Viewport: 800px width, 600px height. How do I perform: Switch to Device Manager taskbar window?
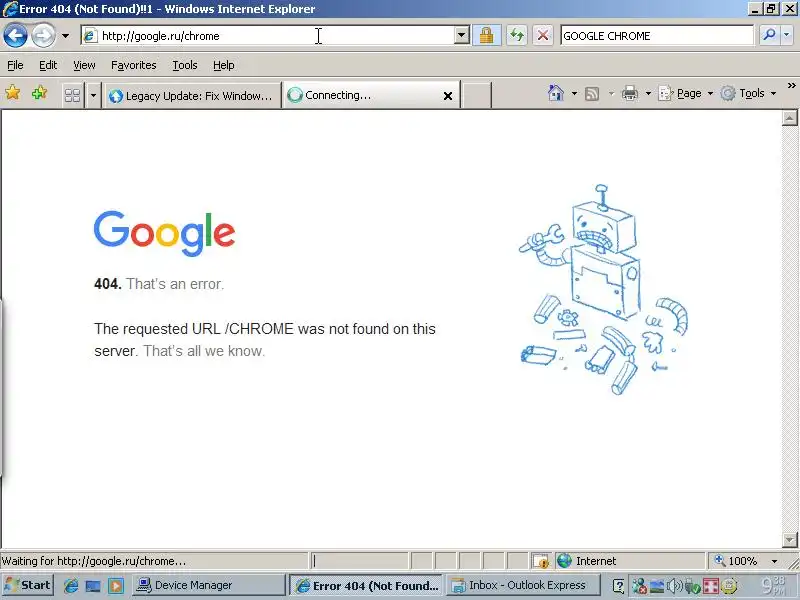point(208,585)
